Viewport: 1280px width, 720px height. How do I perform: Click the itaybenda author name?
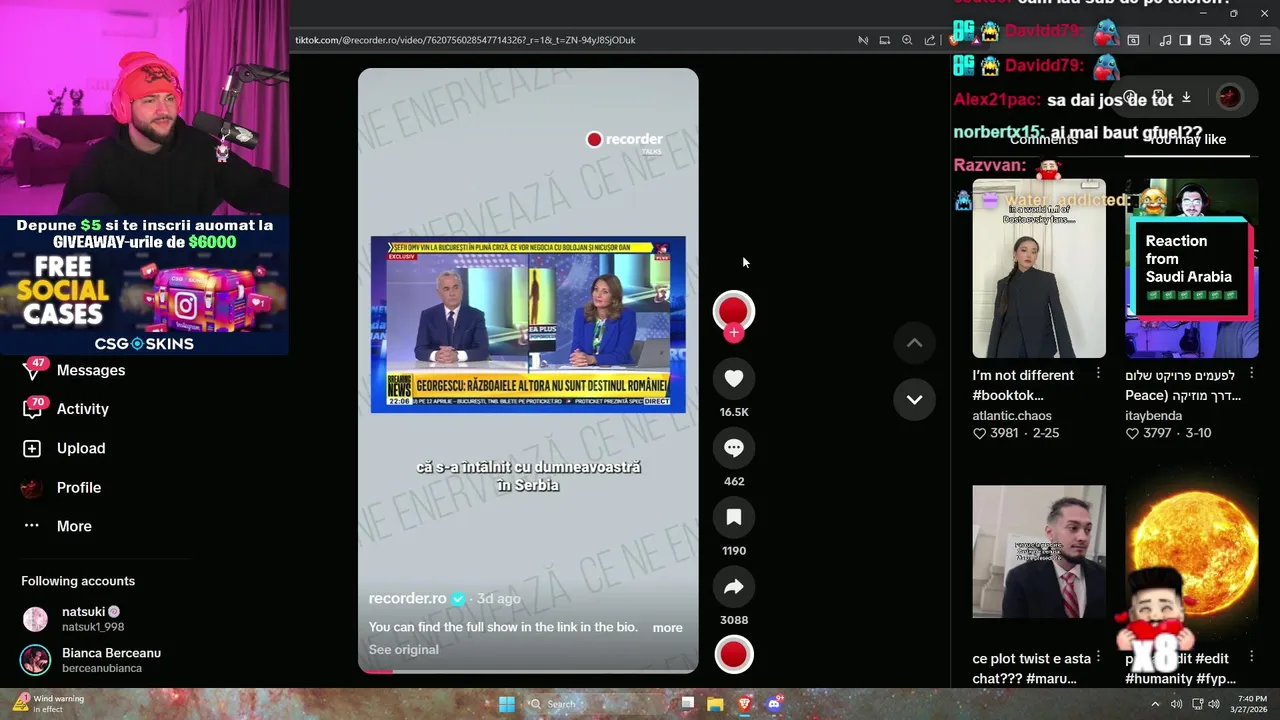tap(1153, 416)
